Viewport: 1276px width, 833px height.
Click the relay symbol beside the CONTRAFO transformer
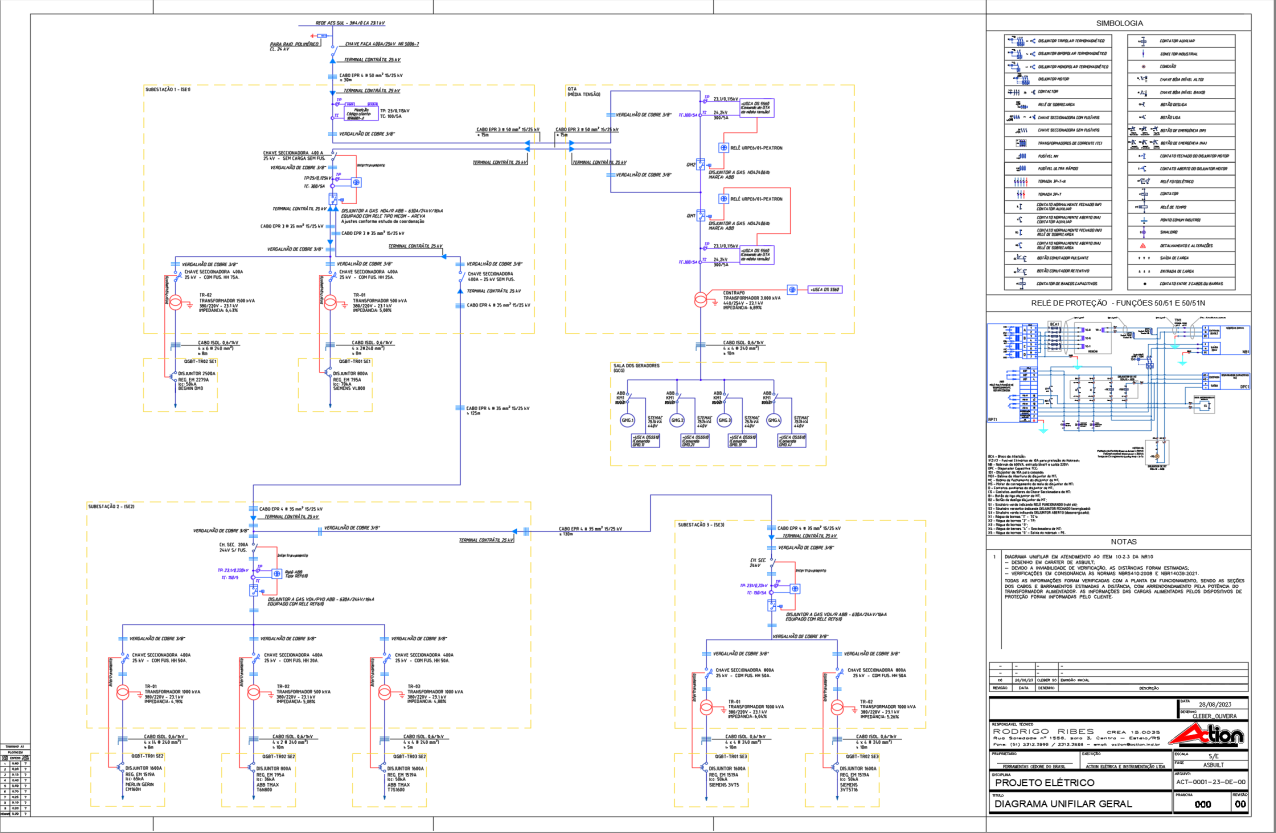click(791, 290)
